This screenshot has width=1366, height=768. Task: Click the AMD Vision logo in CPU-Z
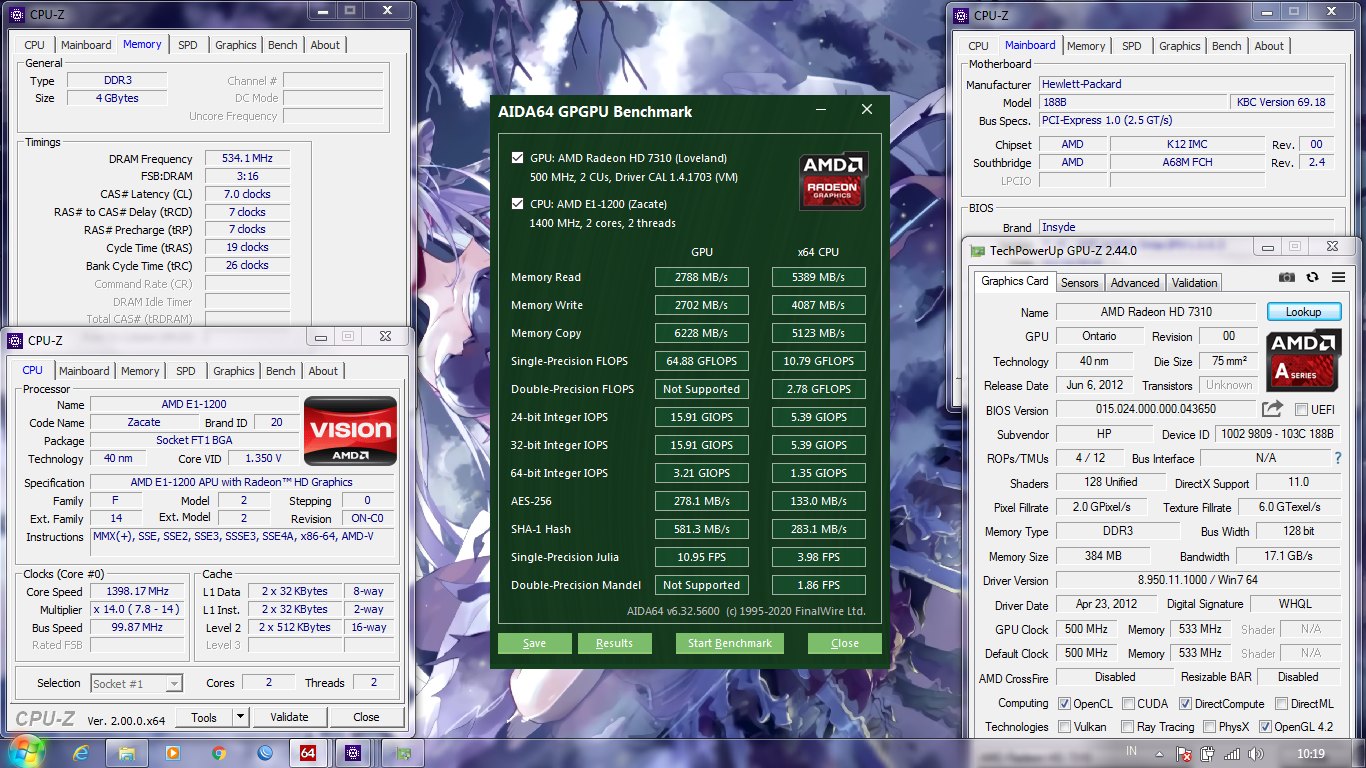coord(350,432)
